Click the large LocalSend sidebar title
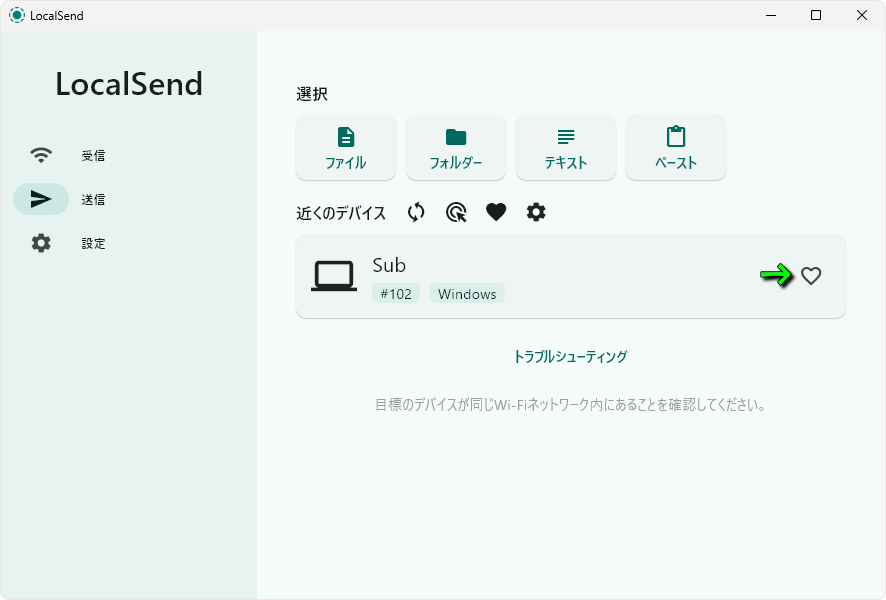This screenshot has width=886, height=600. [129, 84]
